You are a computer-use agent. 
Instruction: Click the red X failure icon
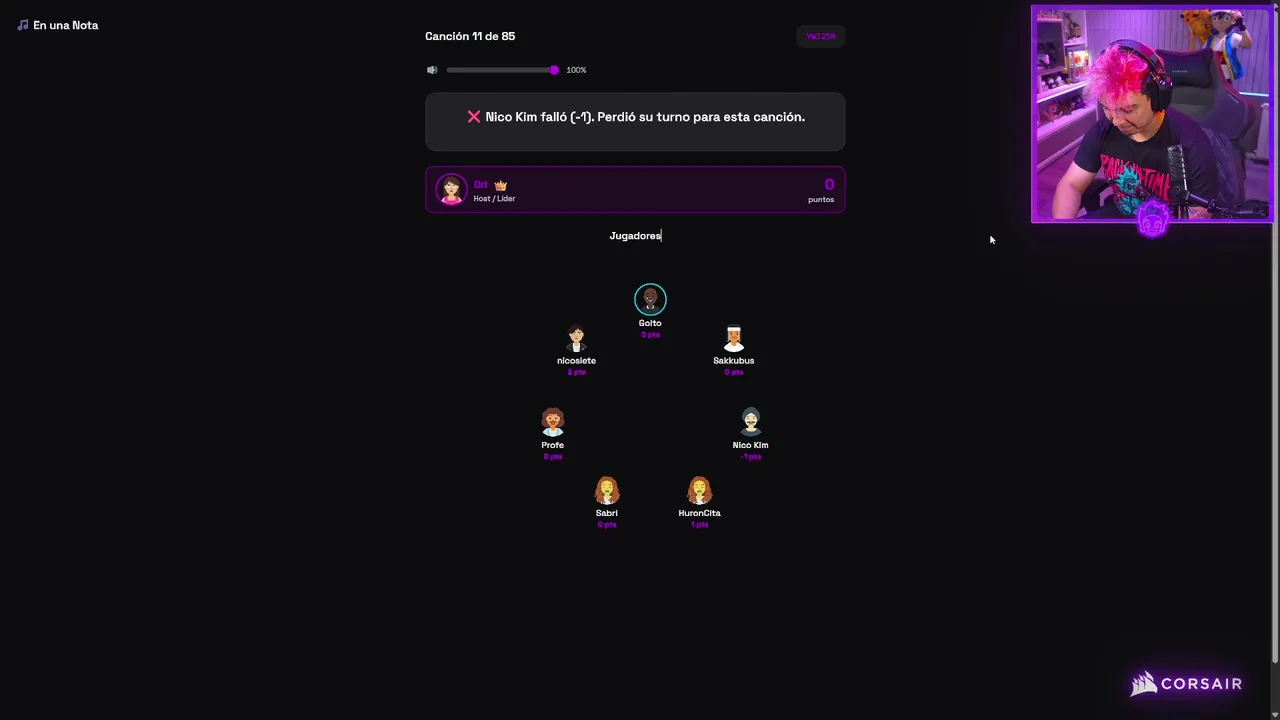point(474,117)
